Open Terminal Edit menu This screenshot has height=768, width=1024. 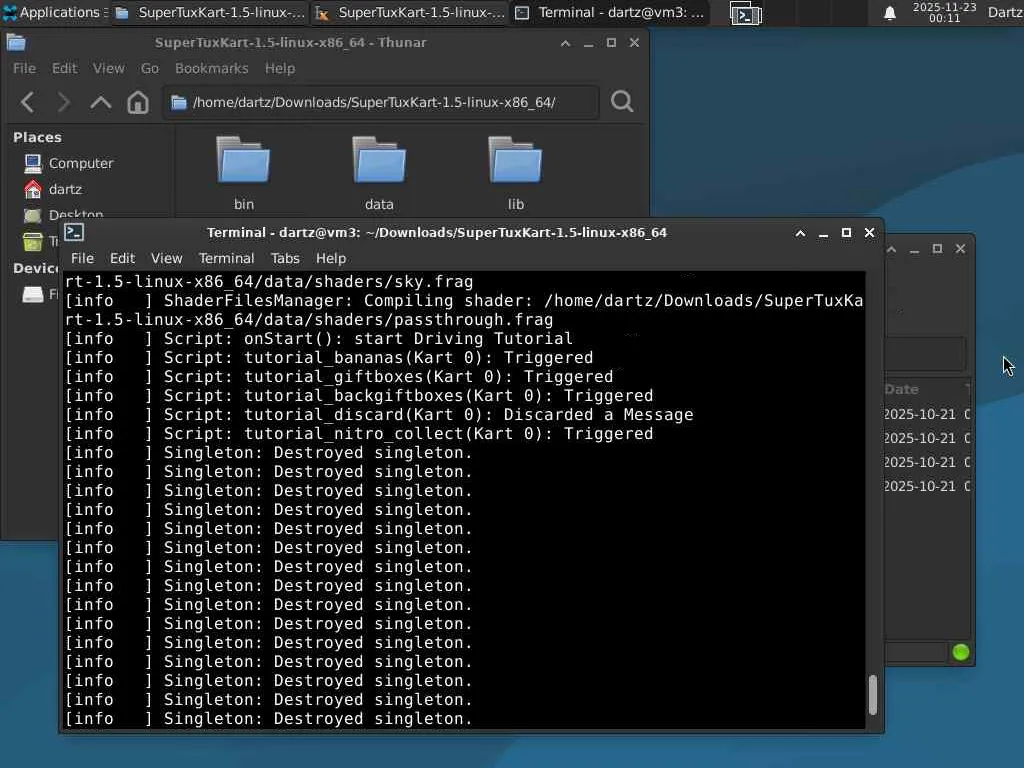pos(122,258)
